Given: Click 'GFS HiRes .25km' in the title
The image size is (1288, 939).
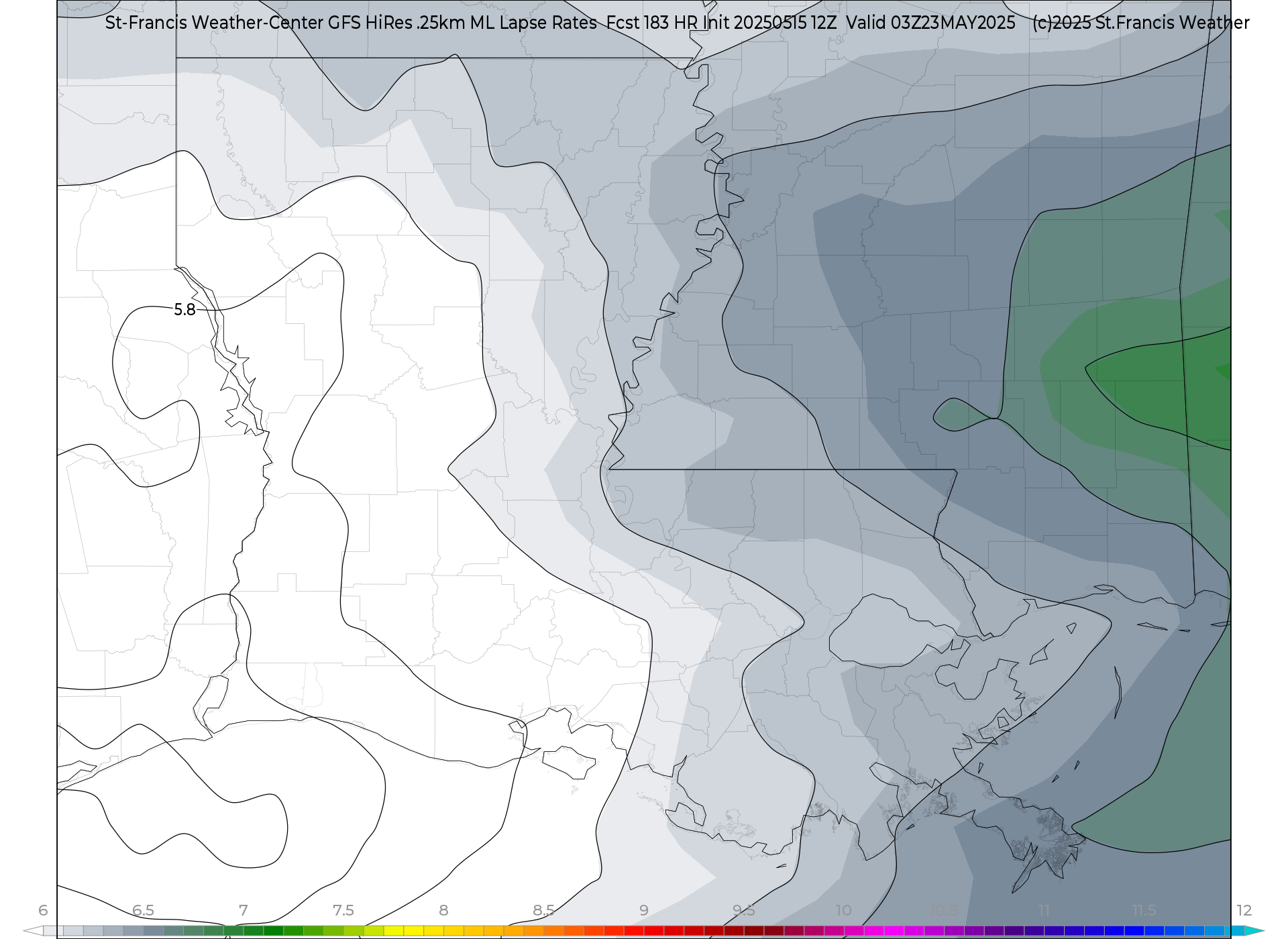Looking at the screenshot, I should point(396,23).
